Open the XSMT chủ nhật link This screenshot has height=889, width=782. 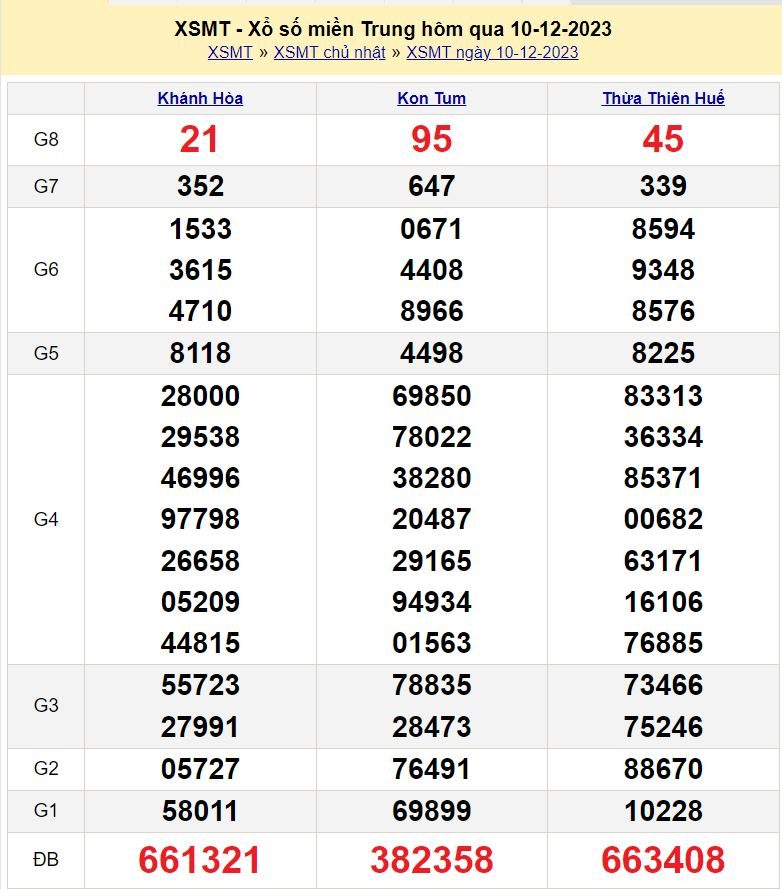point(329,52)
